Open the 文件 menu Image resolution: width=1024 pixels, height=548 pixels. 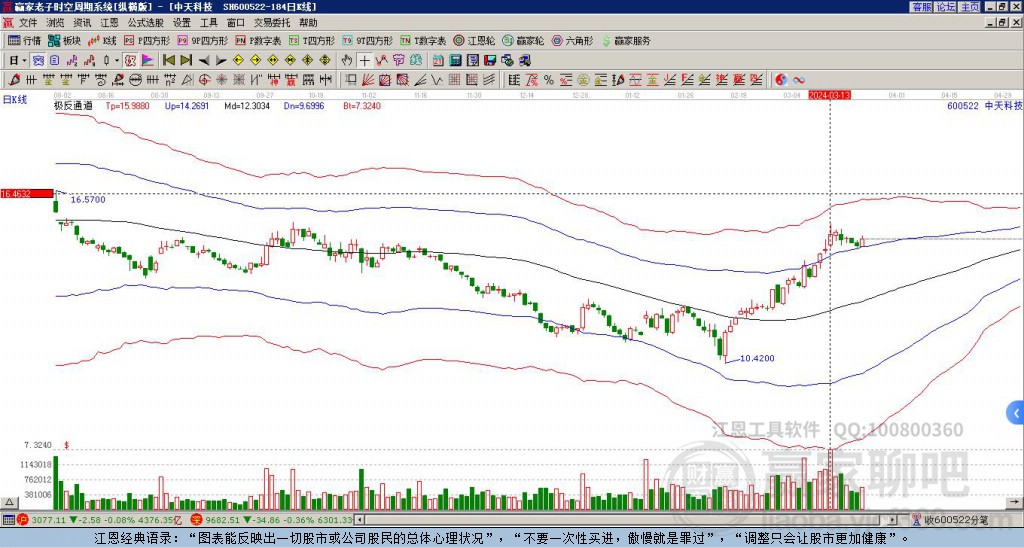28,23
